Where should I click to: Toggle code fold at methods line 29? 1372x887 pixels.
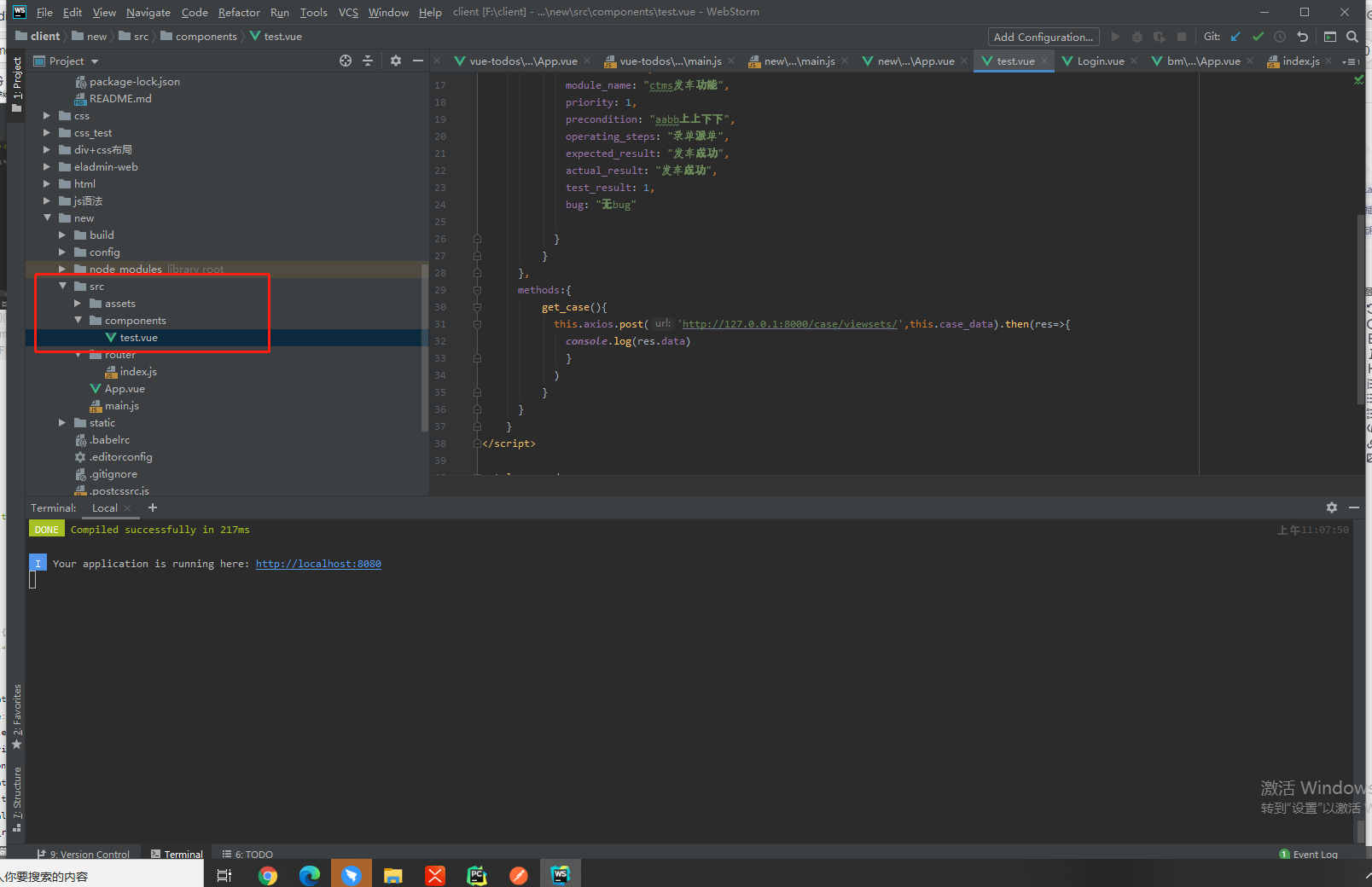(477, 290)
